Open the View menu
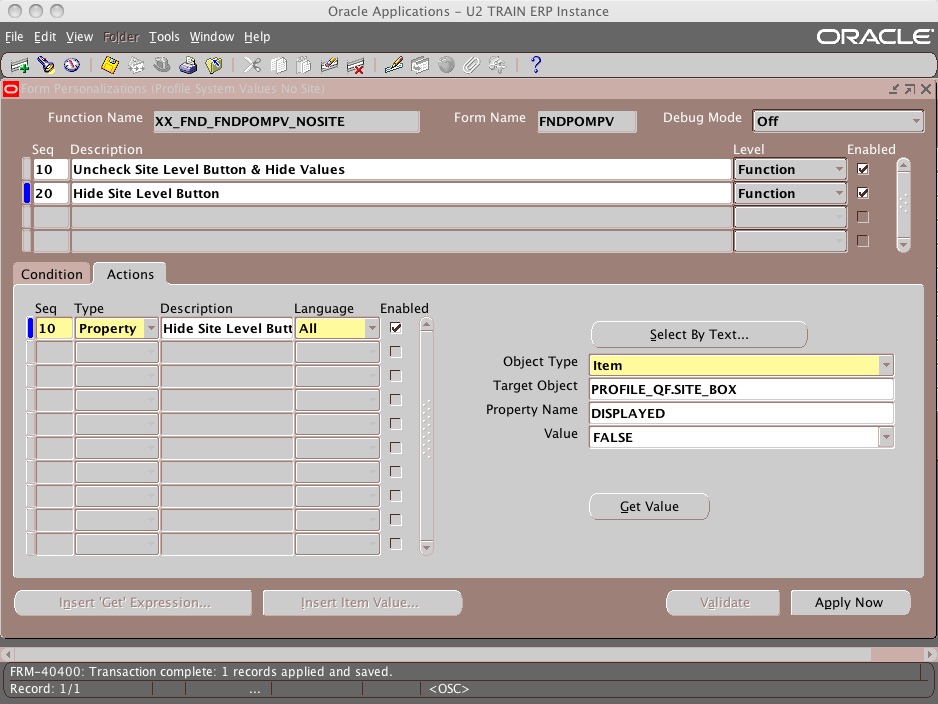Image resolution: width=938 pixels, height=704 pixels. pos(80,36)
